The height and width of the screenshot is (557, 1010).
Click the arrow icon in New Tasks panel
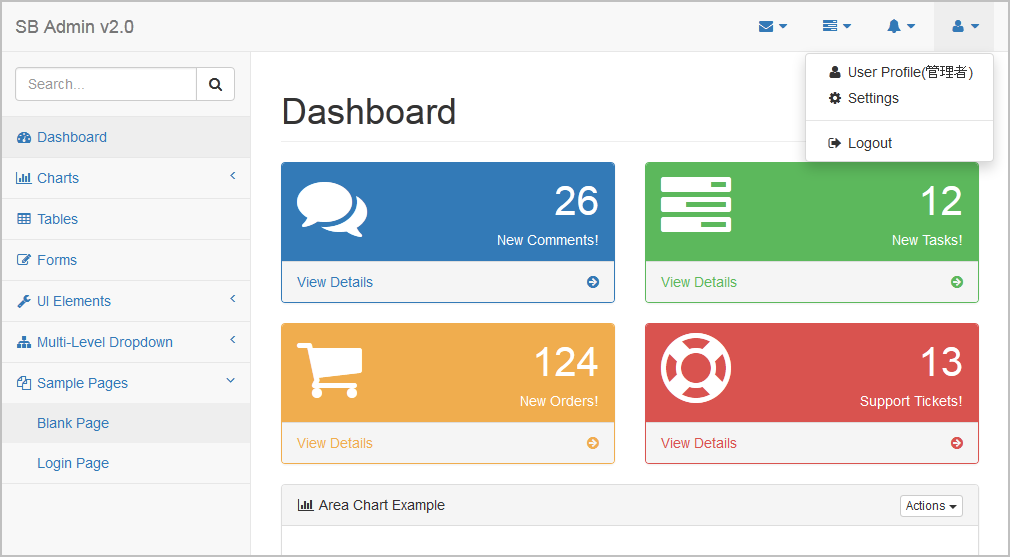click(957, 282)
